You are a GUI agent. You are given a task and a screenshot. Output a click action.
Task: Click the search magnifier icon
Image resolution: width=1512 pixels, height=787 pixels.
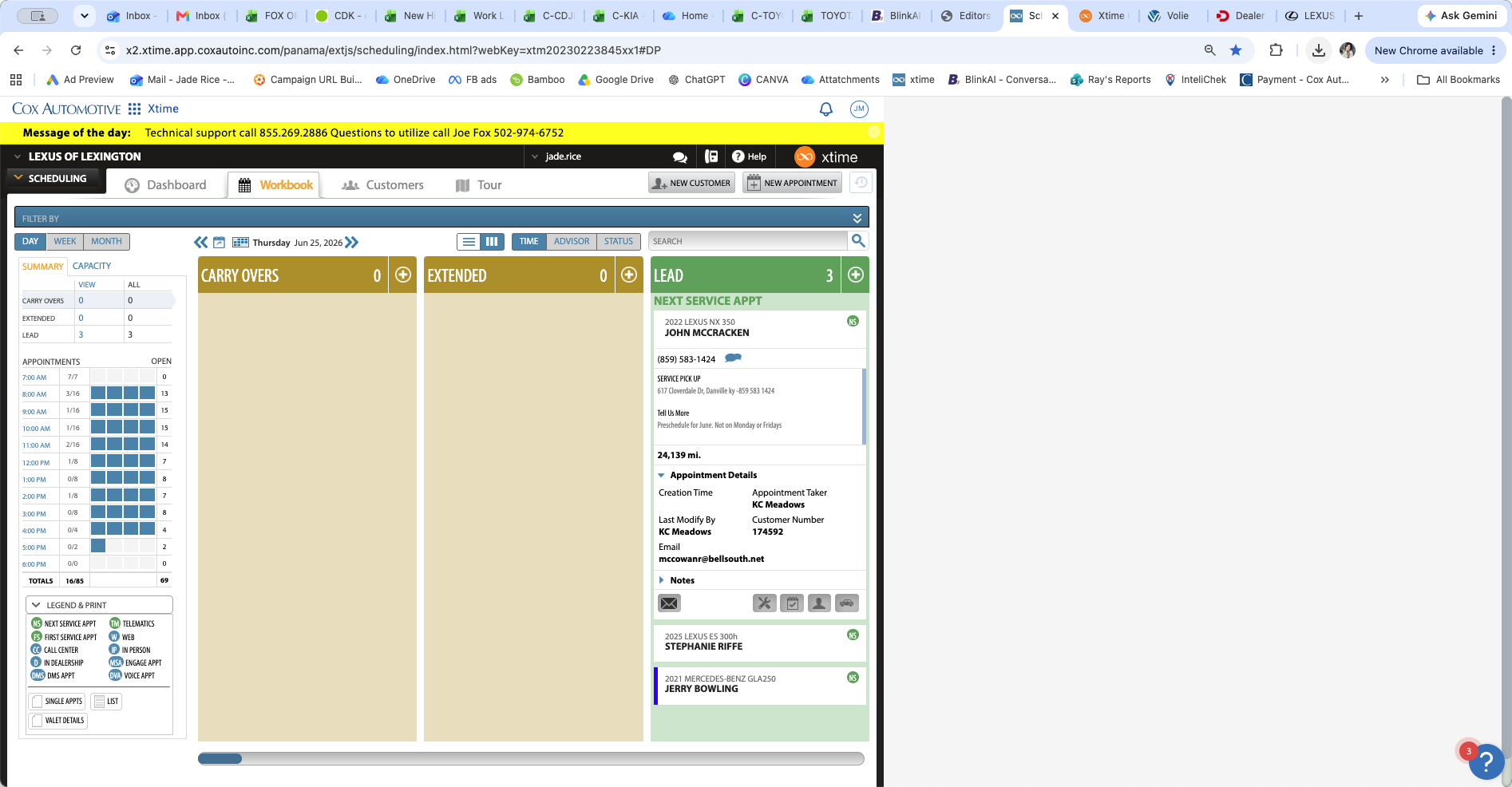(x=858, y=240)
